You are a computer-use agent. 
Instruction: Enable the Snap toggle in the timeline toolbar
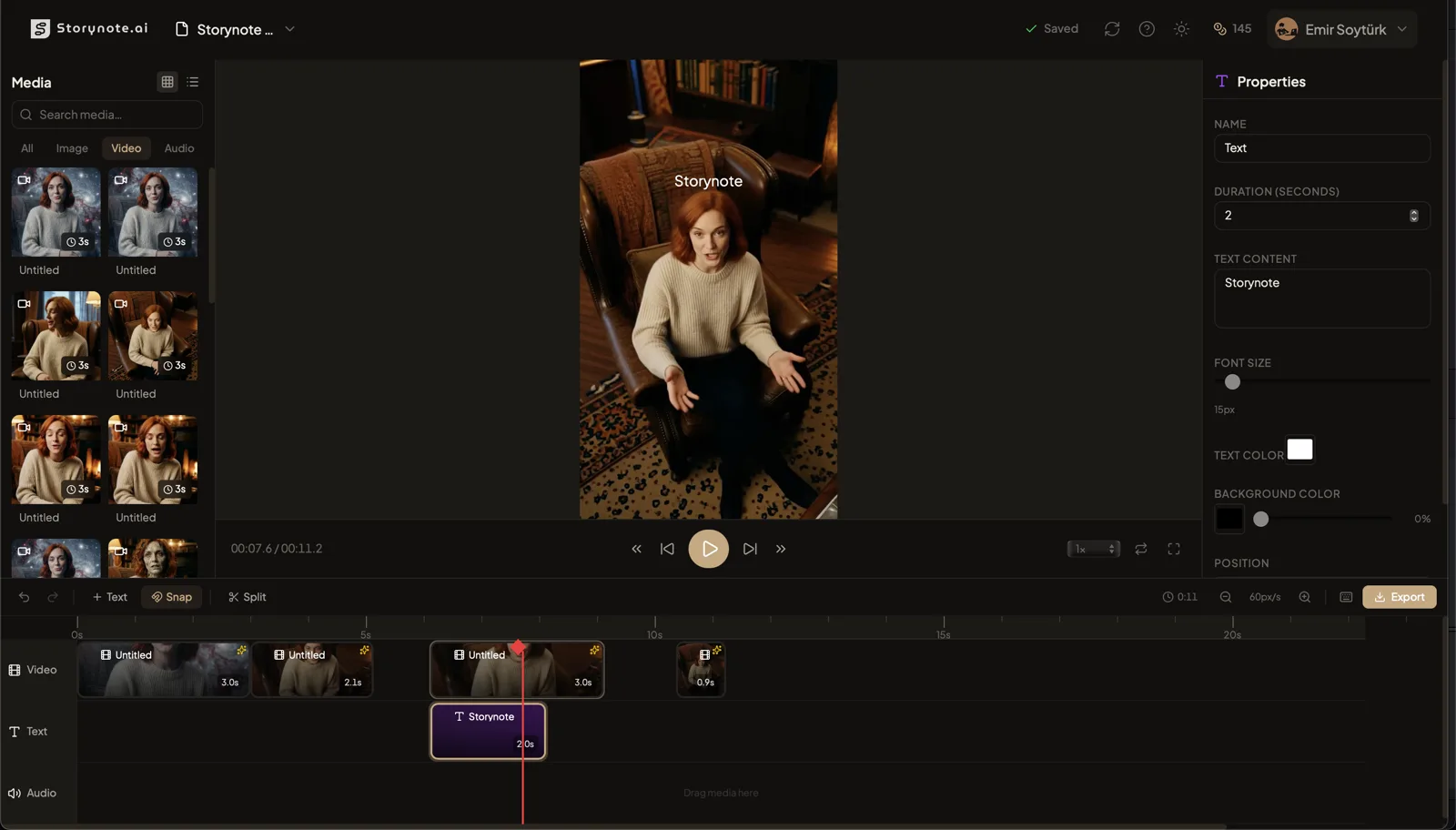tap(171, 597)
